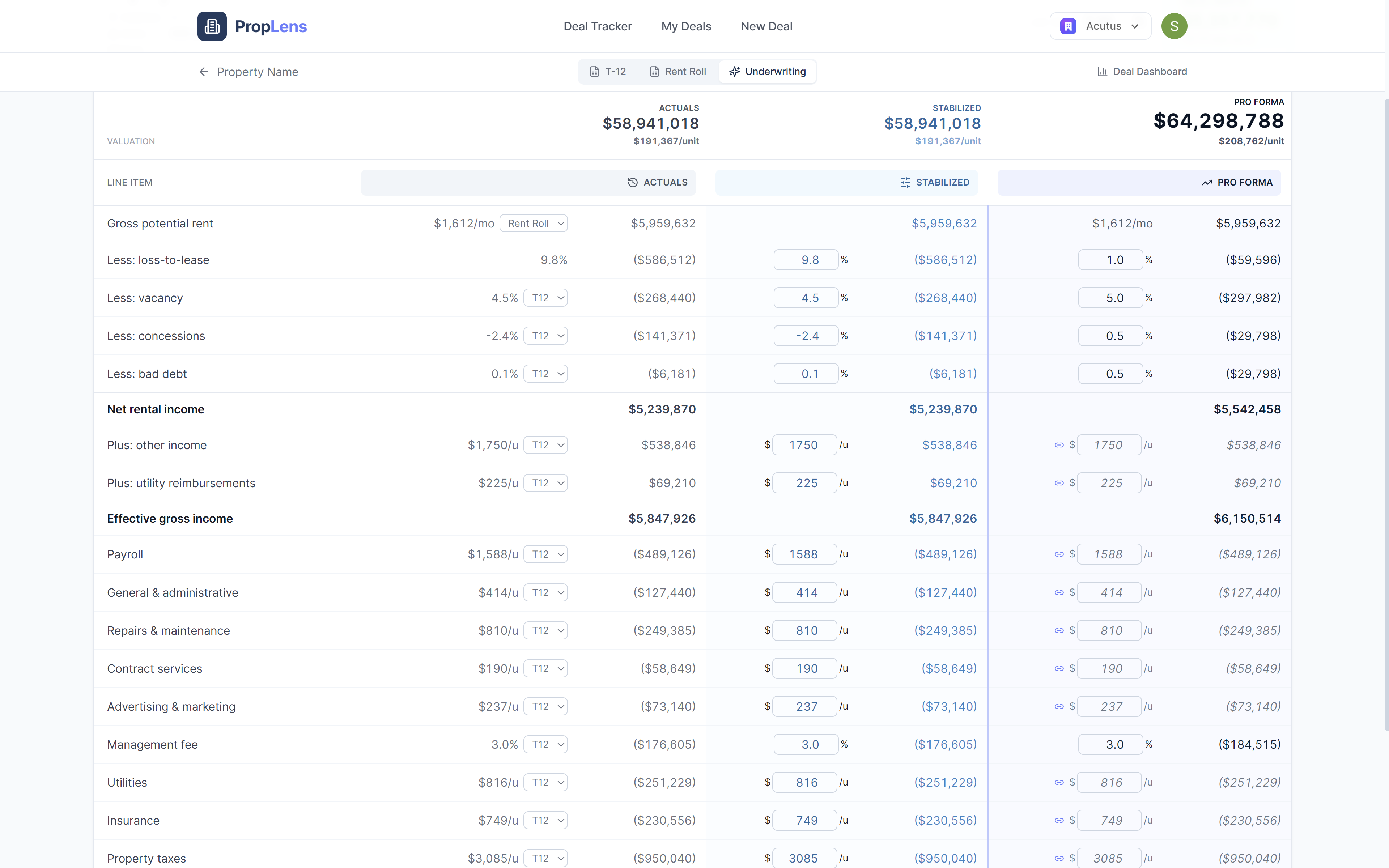Click the Acutus purple workspace icon
The height and width of the screenshot is (868, 1389).
point(1068,26)
